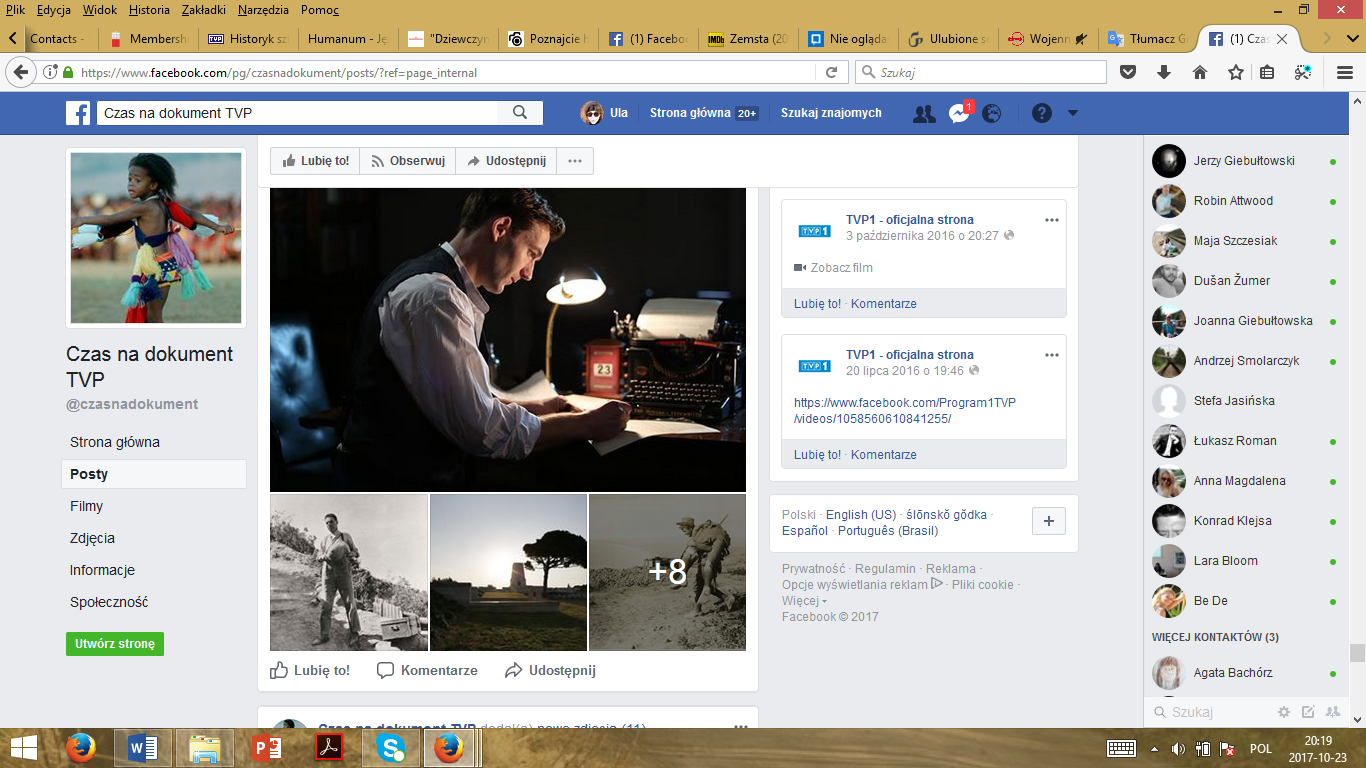Expand the account dropdown arrow in Facebook bar
Viewport: 1366px width, 768px height.
(1073, 113)
